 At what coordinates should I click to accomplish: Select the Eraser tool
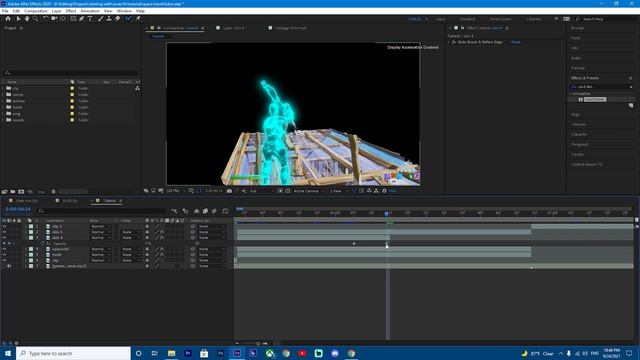[x=118, y=19]
